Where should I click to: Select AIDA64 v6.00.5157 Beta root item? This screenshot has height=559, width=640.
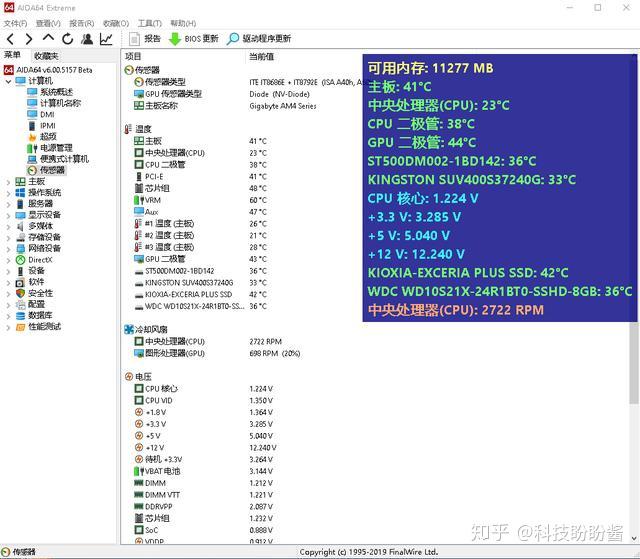[48, 70]
